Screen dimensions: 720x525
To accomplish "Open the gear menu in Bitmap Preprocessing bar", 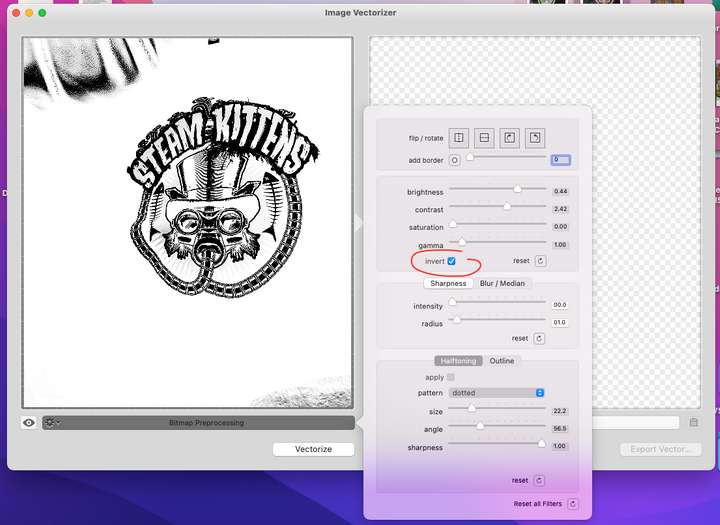I will click(51, 422).
